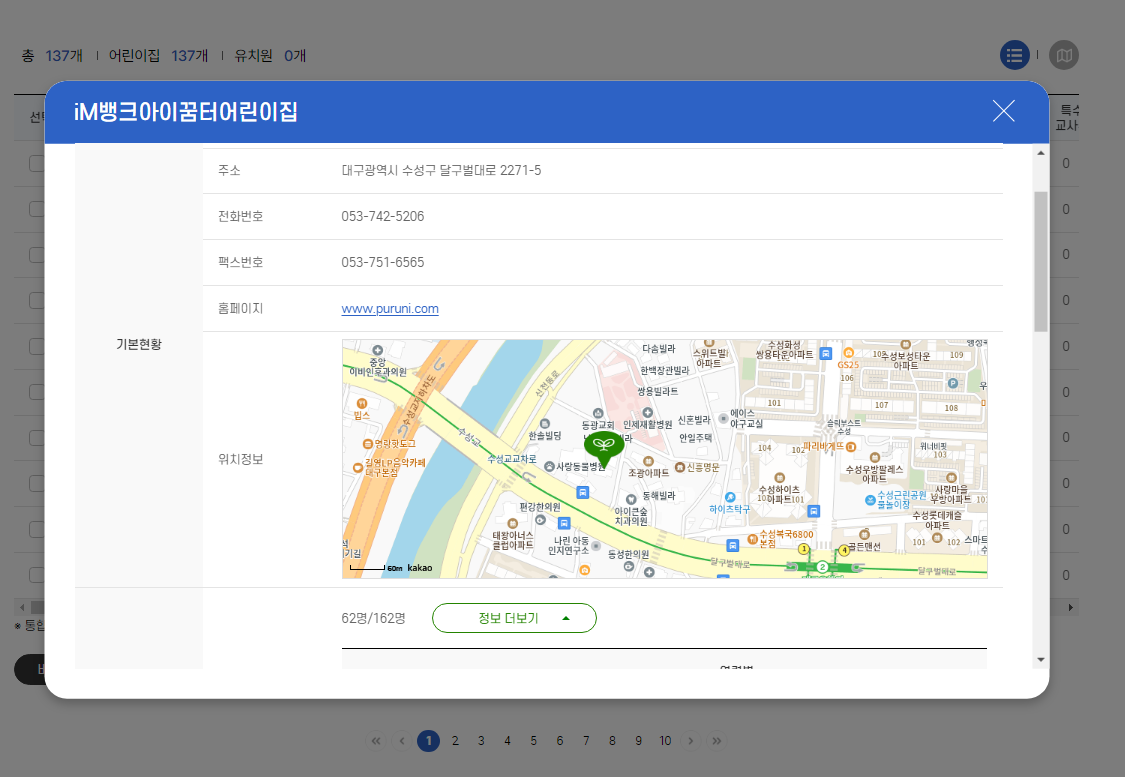Screen dimensions: 1125x777
Task: Click table horizontal scrollbar right arrow
Action: point(1070,607)
